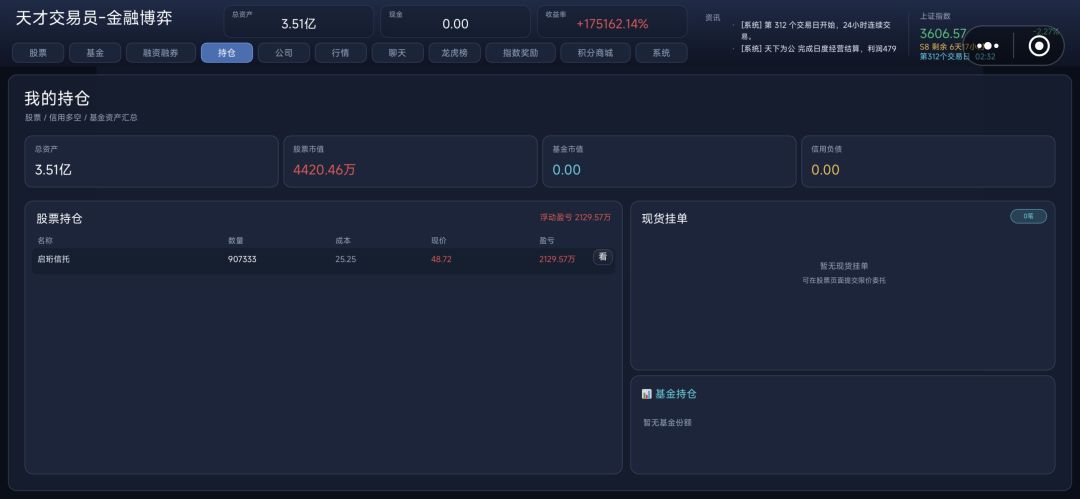The height and width of the screenshot is (499, 1080).
Task: Click the bar chart icon beside 基金持仓
Action: click(x=646, y=394)
